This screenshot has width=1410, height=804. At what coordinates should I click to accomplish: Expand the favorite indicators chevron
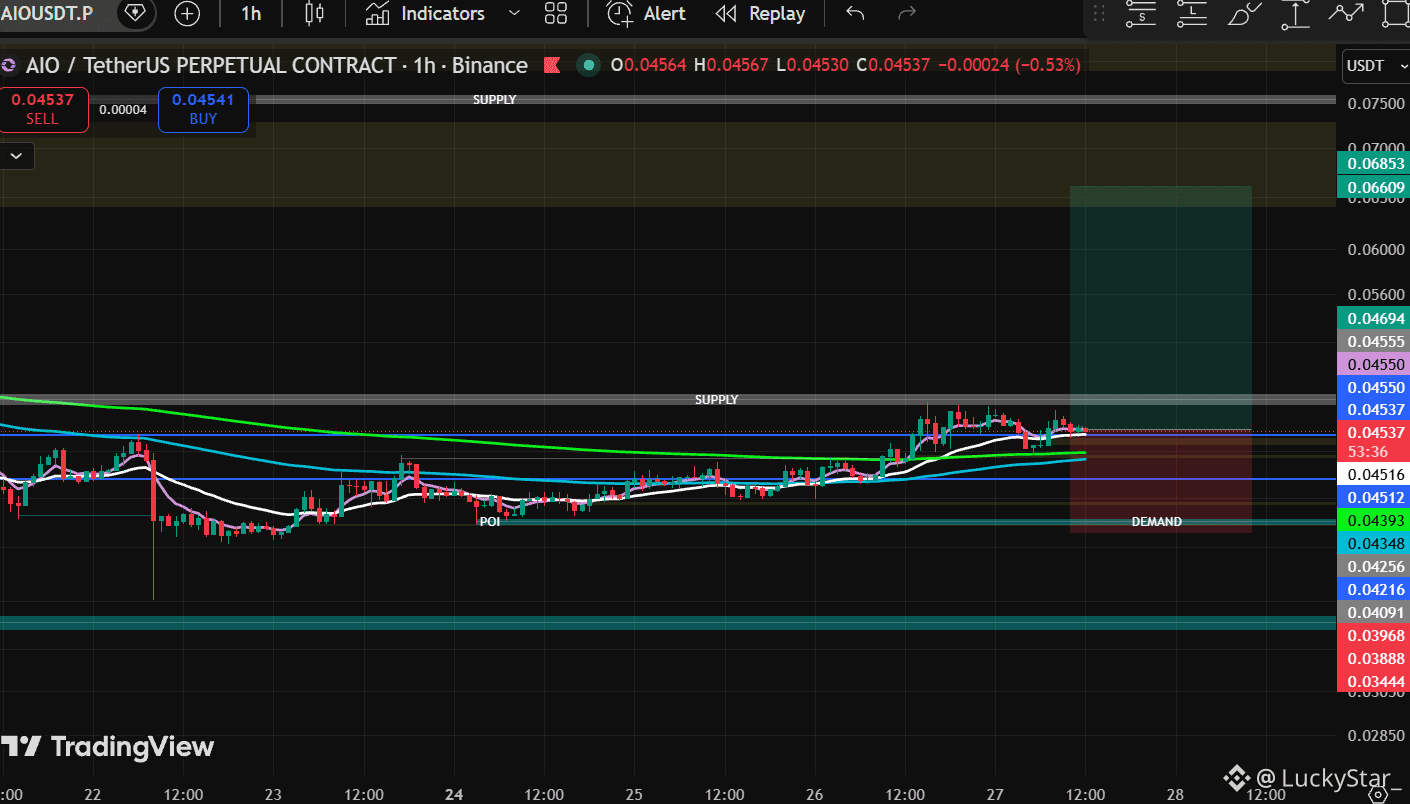(514, 13)
